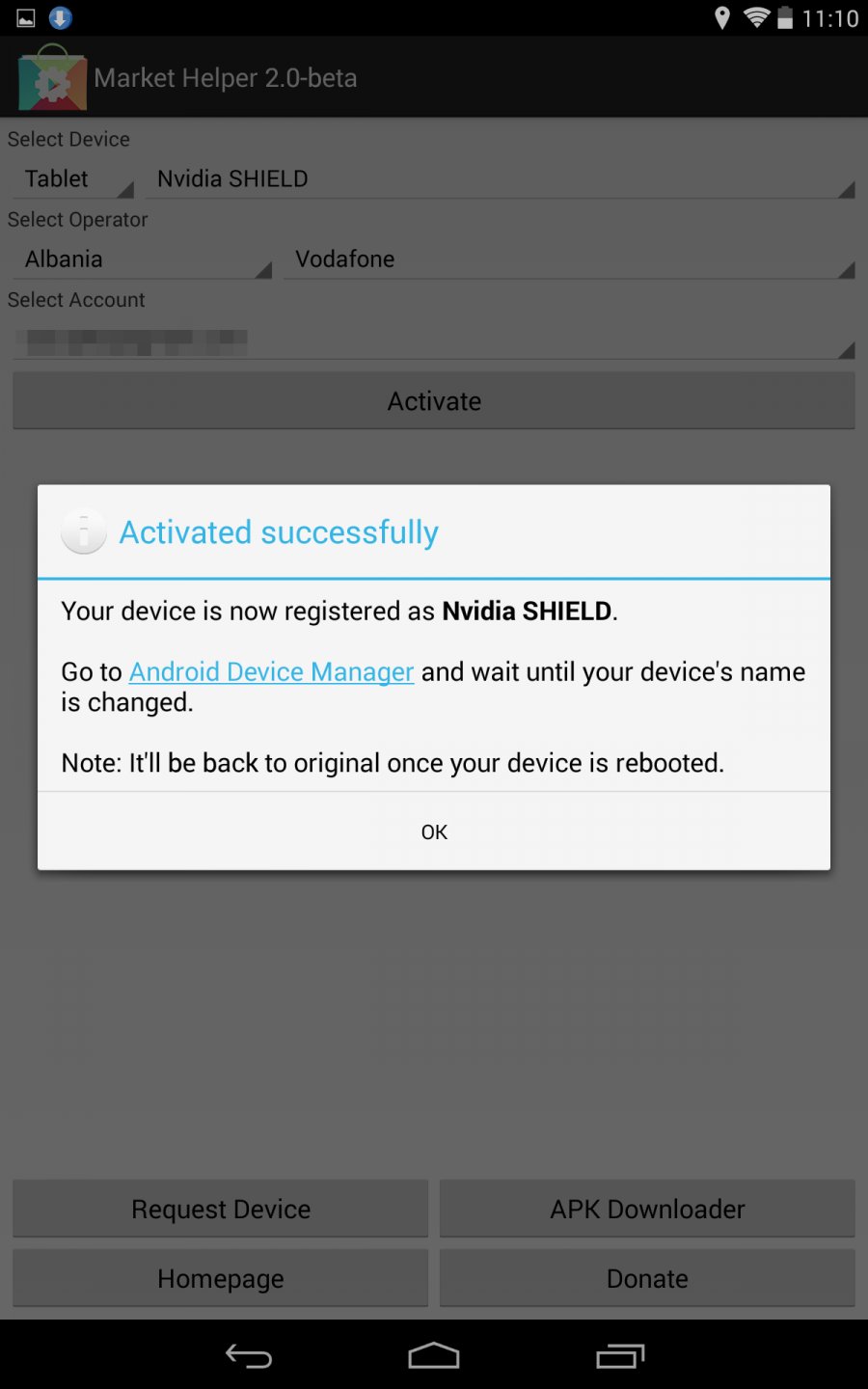Tap the APK Downloader button
The height and width of the screenshot is (1389, 868).
point(647,1209)
